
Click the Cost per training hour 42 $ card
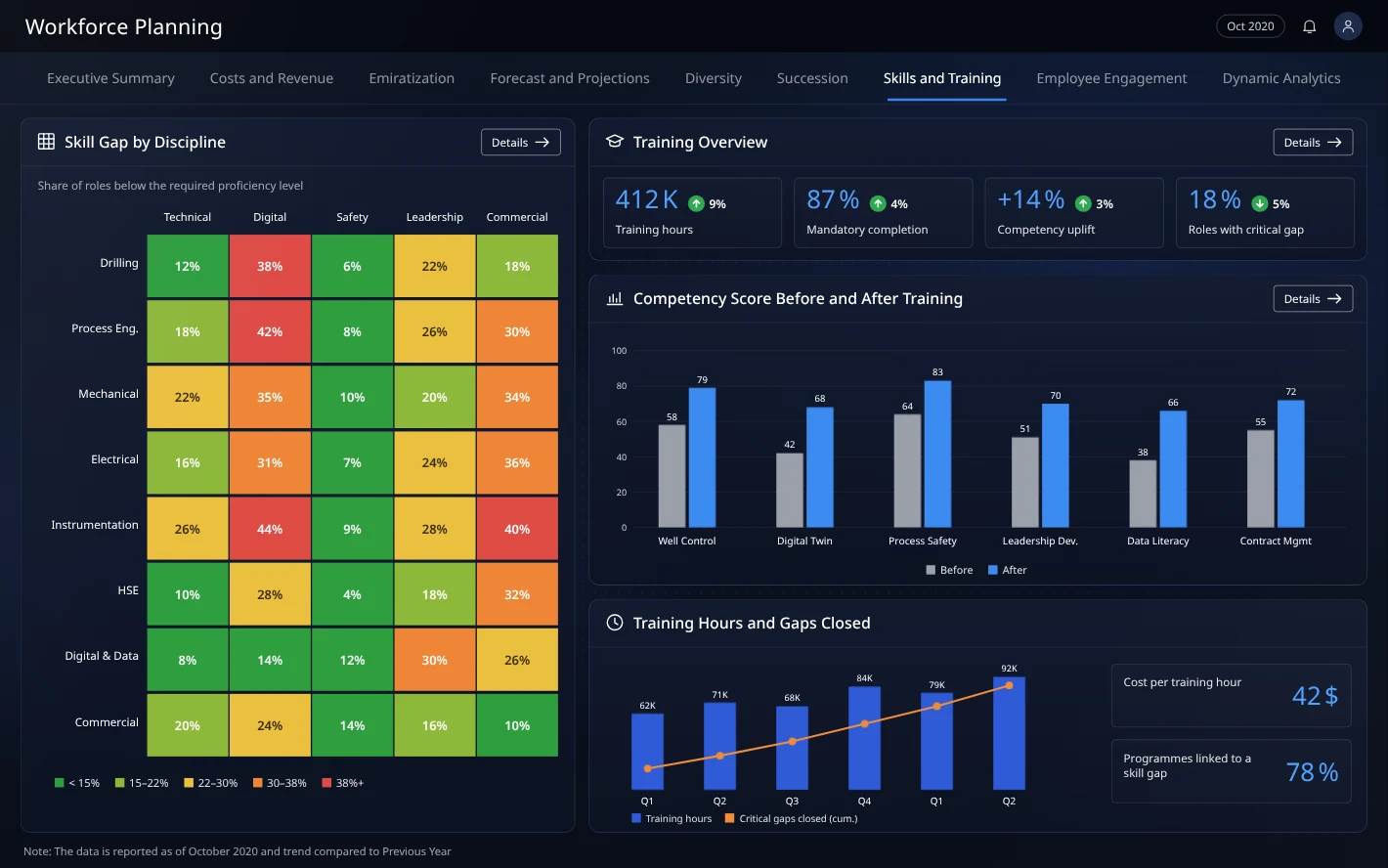tap(1232, 695)
